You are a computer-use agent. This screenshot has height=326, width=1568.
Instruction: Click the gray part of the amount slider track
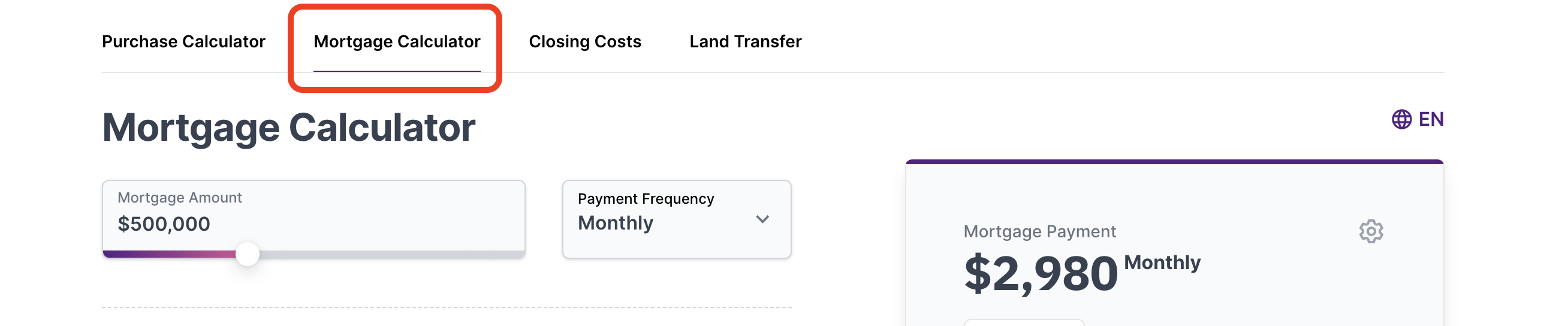391,254
